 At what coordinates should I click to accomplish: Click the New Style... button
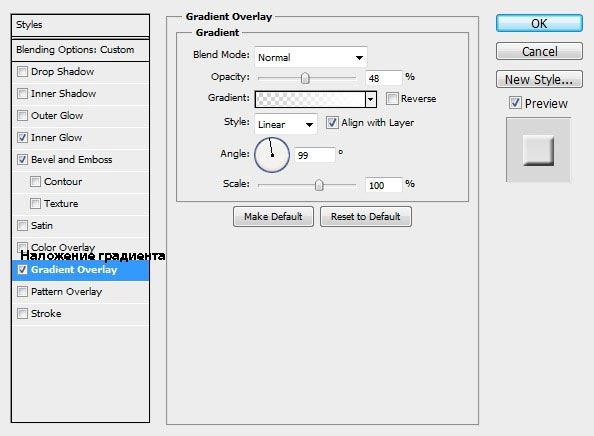click(x=539, y=79)
